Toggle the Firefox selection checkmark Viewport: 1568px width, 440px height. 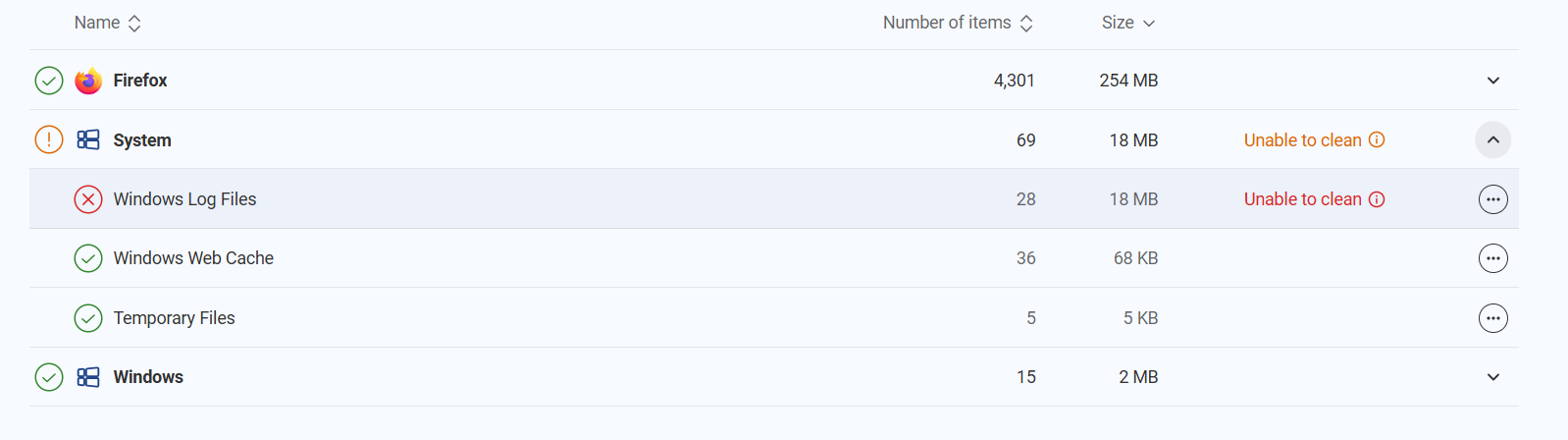point(49,81)
